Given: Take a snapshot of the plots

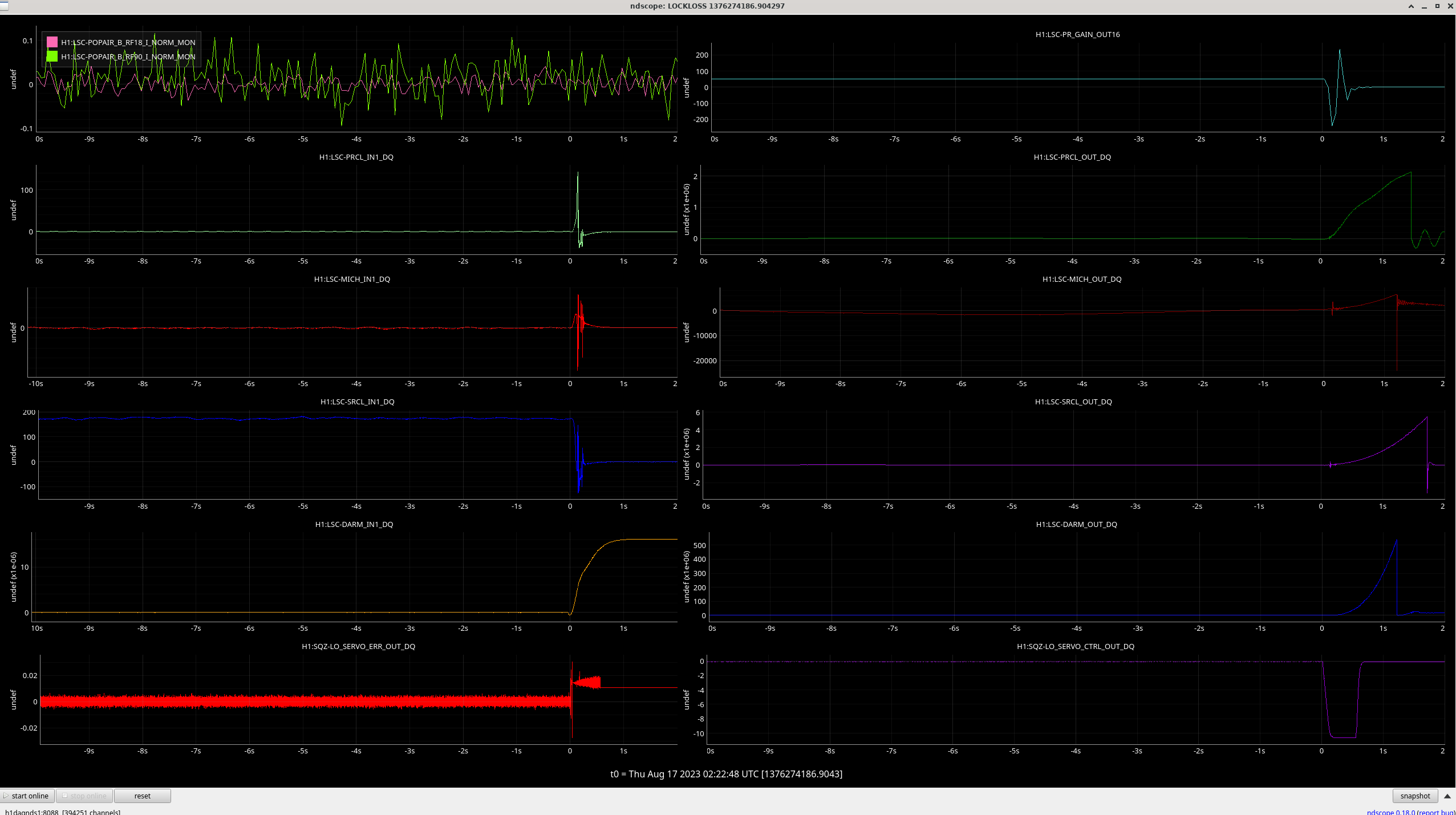Looking at the screenshot, I should (x=1415, y=796).
